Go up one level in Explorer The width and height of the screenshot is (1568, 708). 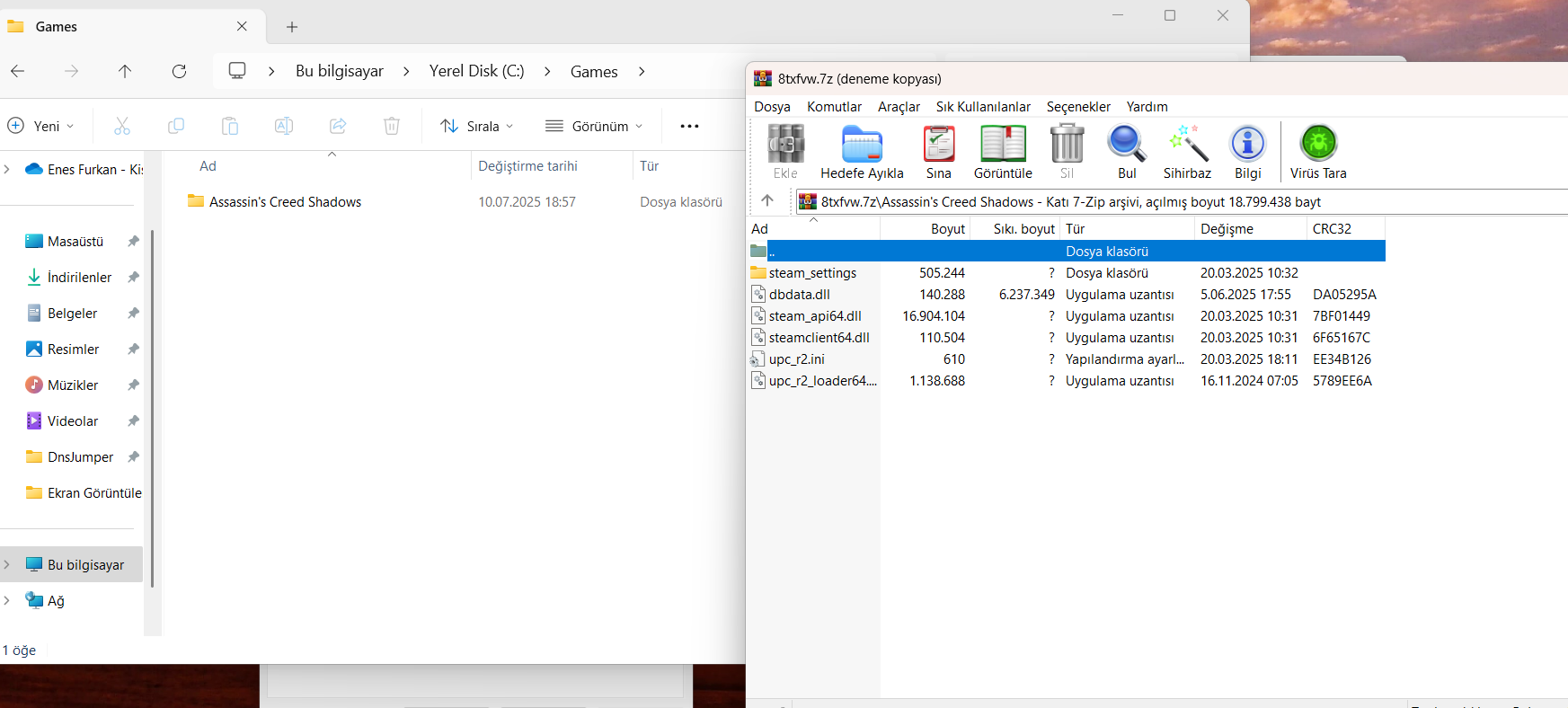coord(125,71)
